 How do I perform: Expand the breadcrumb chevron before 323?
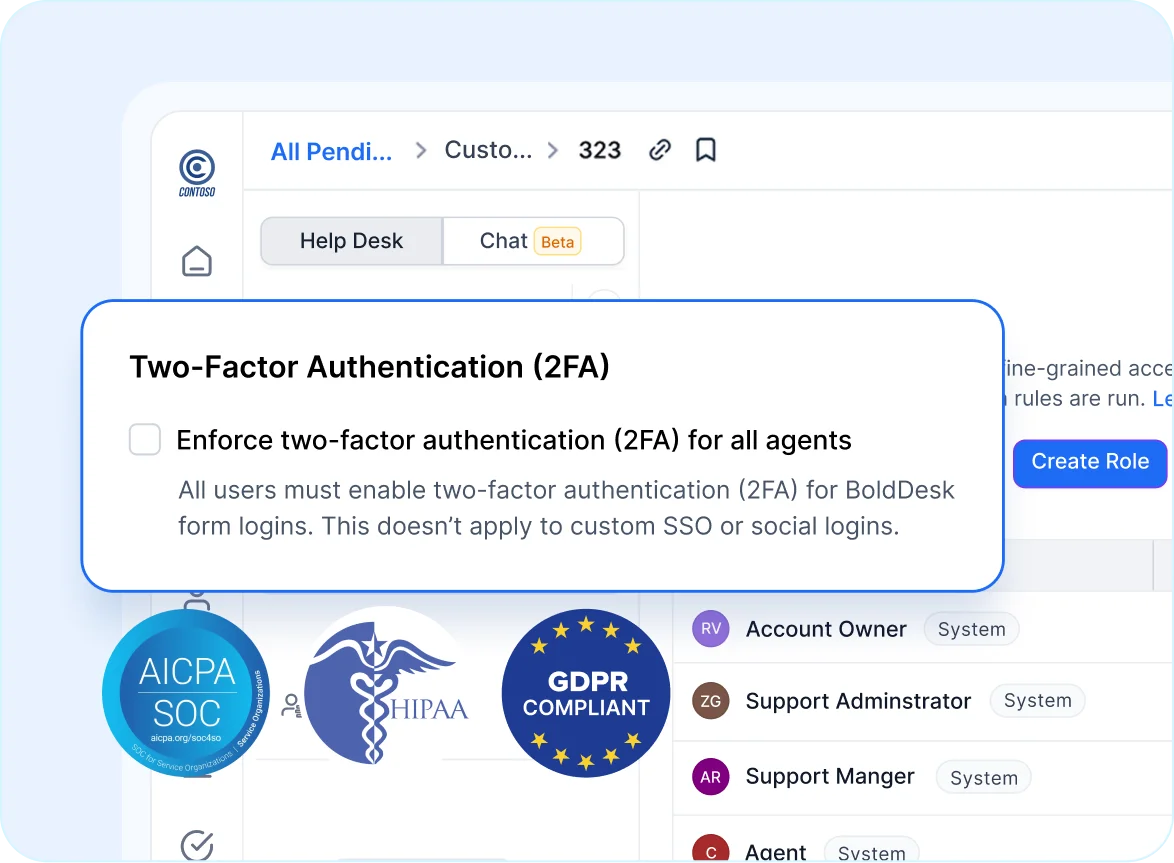tap(552, 149)
